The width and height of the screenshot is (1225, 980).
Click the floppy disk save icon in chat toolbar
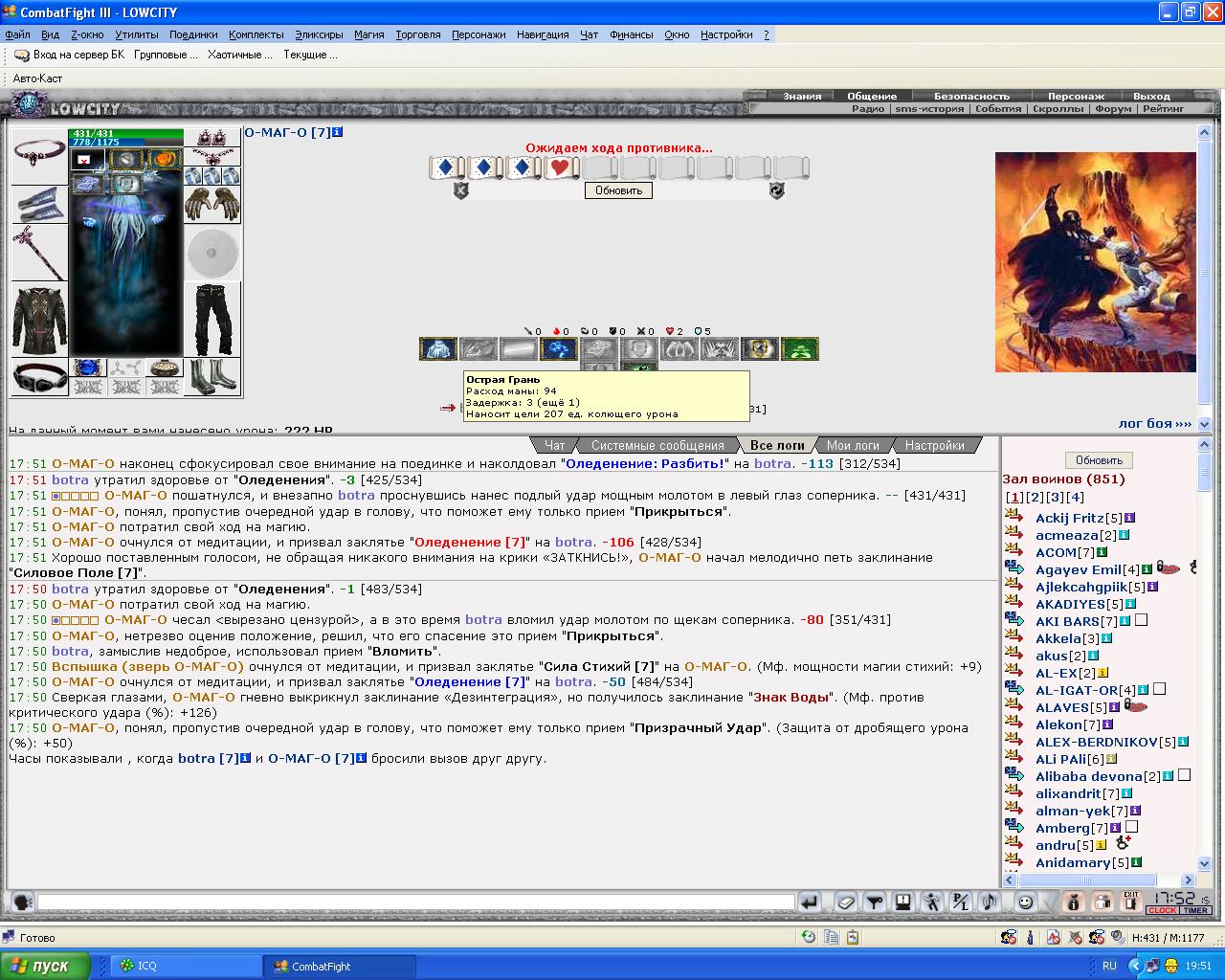[902, 902]
